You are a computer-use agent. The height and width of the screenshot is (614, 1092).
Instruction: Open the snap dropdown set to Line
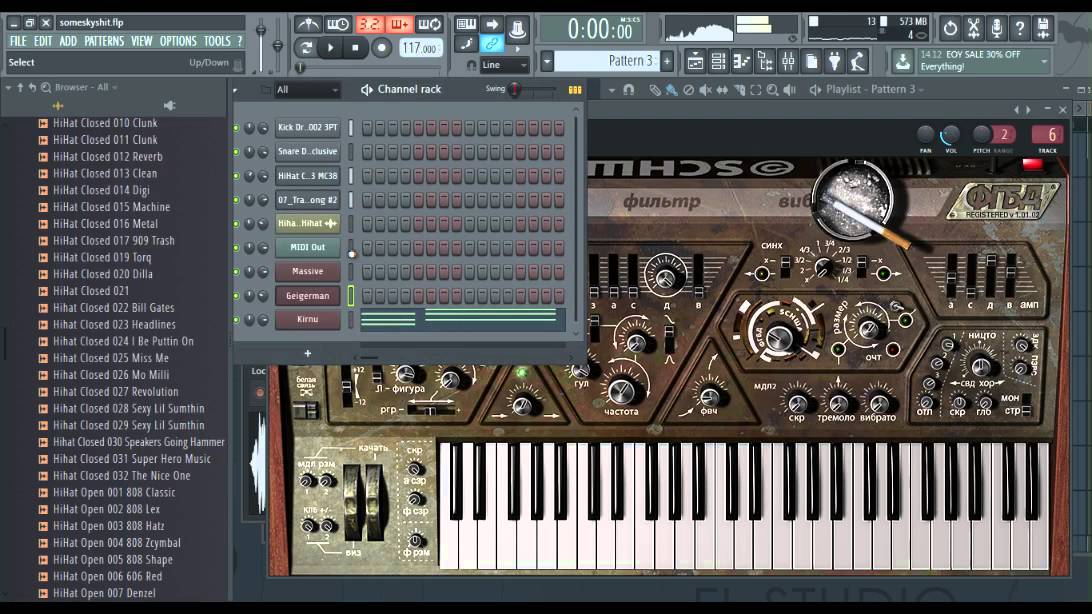click(x=504, y=65)
